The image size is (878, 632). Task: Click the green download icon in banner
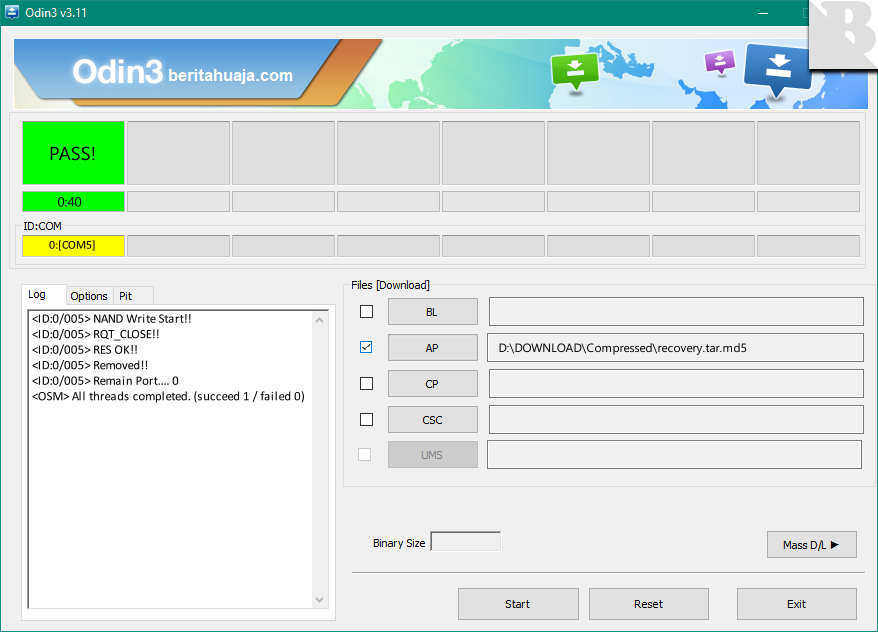575,69
